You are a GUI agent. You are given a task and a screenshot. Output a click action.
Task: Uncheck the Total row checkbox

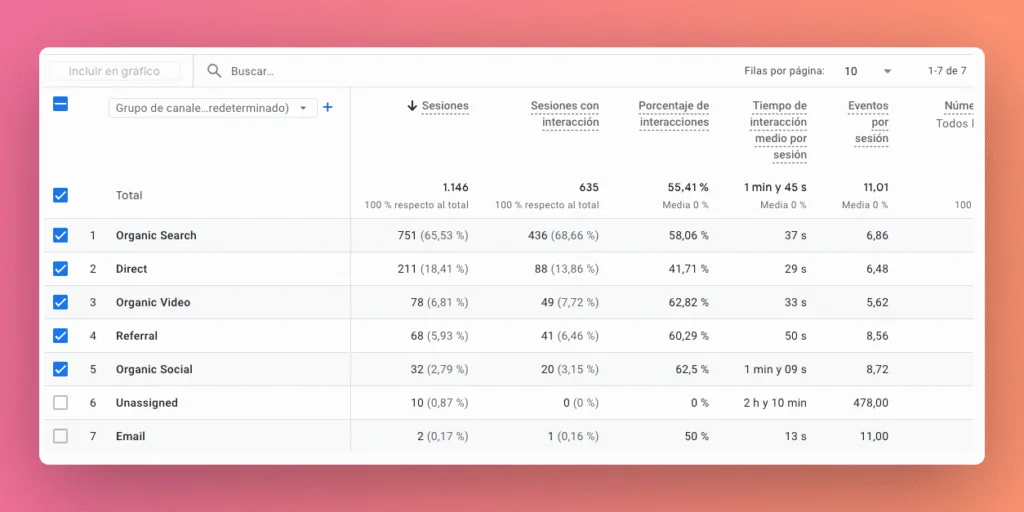(60, 195)
